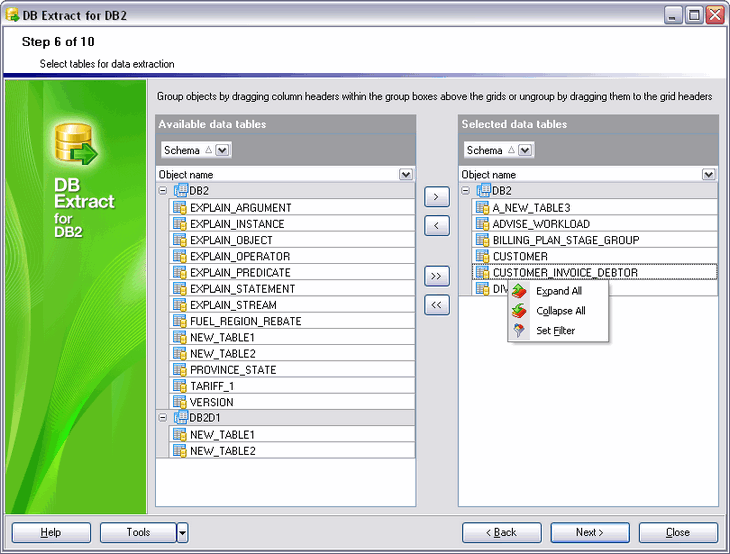Open Object name filter dropdown in Selected tables
This screenshot has height=554, width=730.
click(x=708, y=175)
